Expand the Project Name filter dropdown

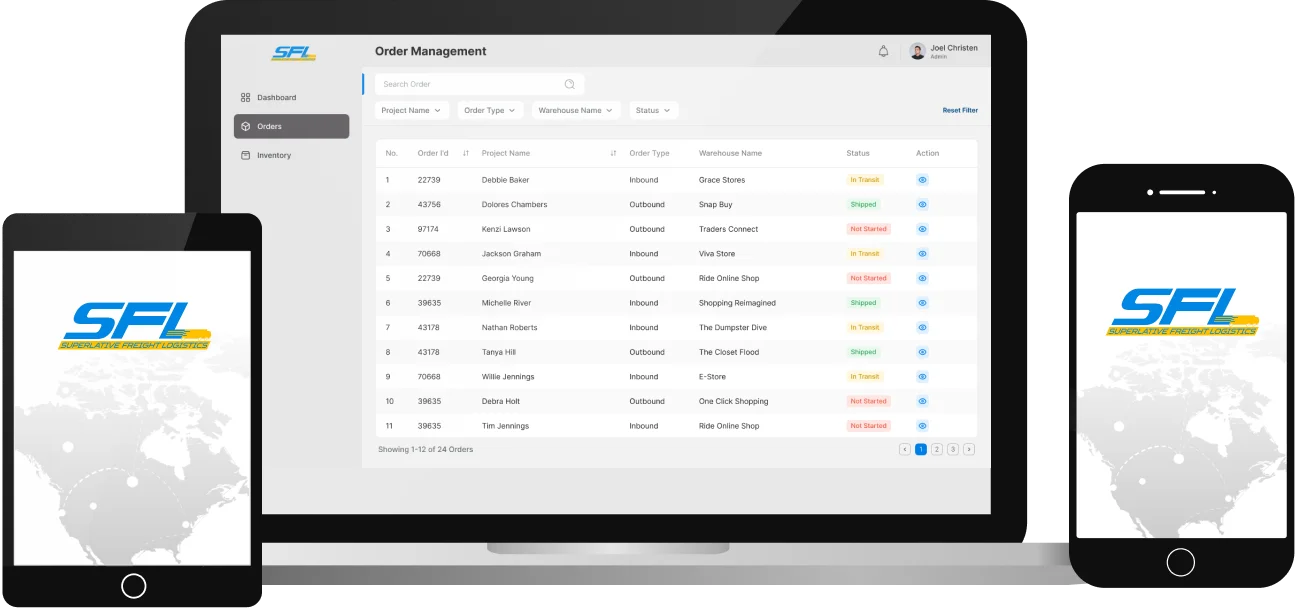coord(411,111)
